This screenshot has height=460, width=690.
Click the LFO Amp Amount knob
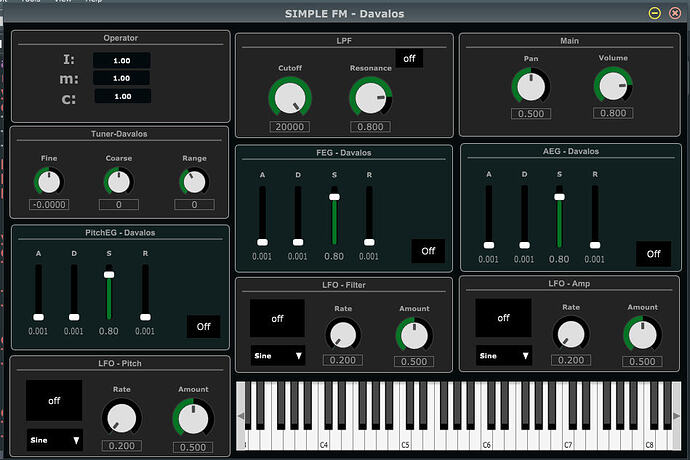click(x=642, y=331)
